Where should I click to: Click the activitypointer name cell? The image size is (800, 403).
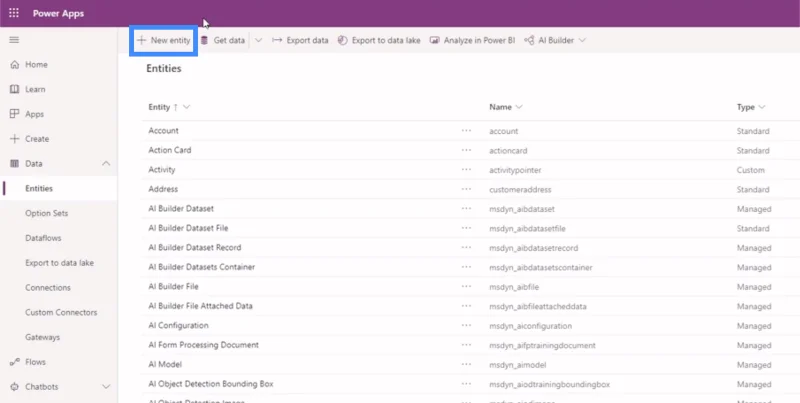pyautogui.click(x=515, y=170)
